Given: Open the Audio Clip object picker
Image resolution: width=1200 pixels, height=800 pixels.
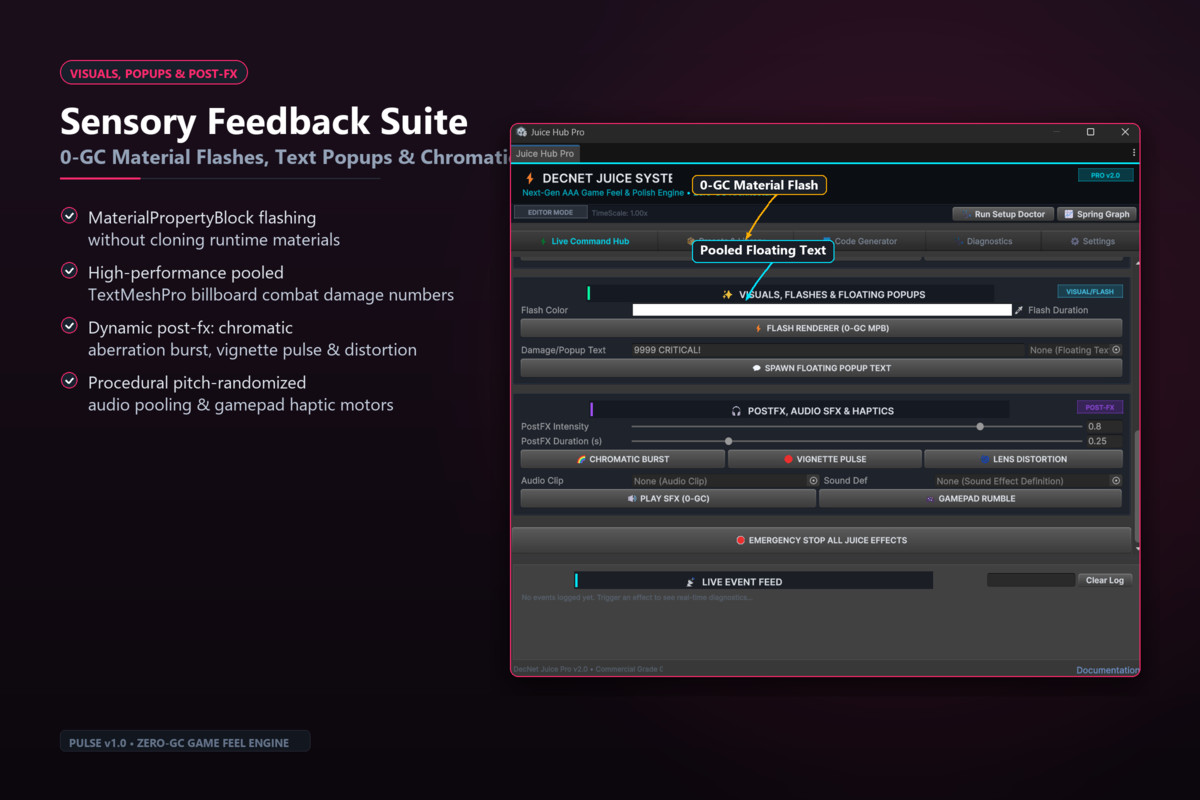Looking at the screenshot, I should tap(813, 481).
